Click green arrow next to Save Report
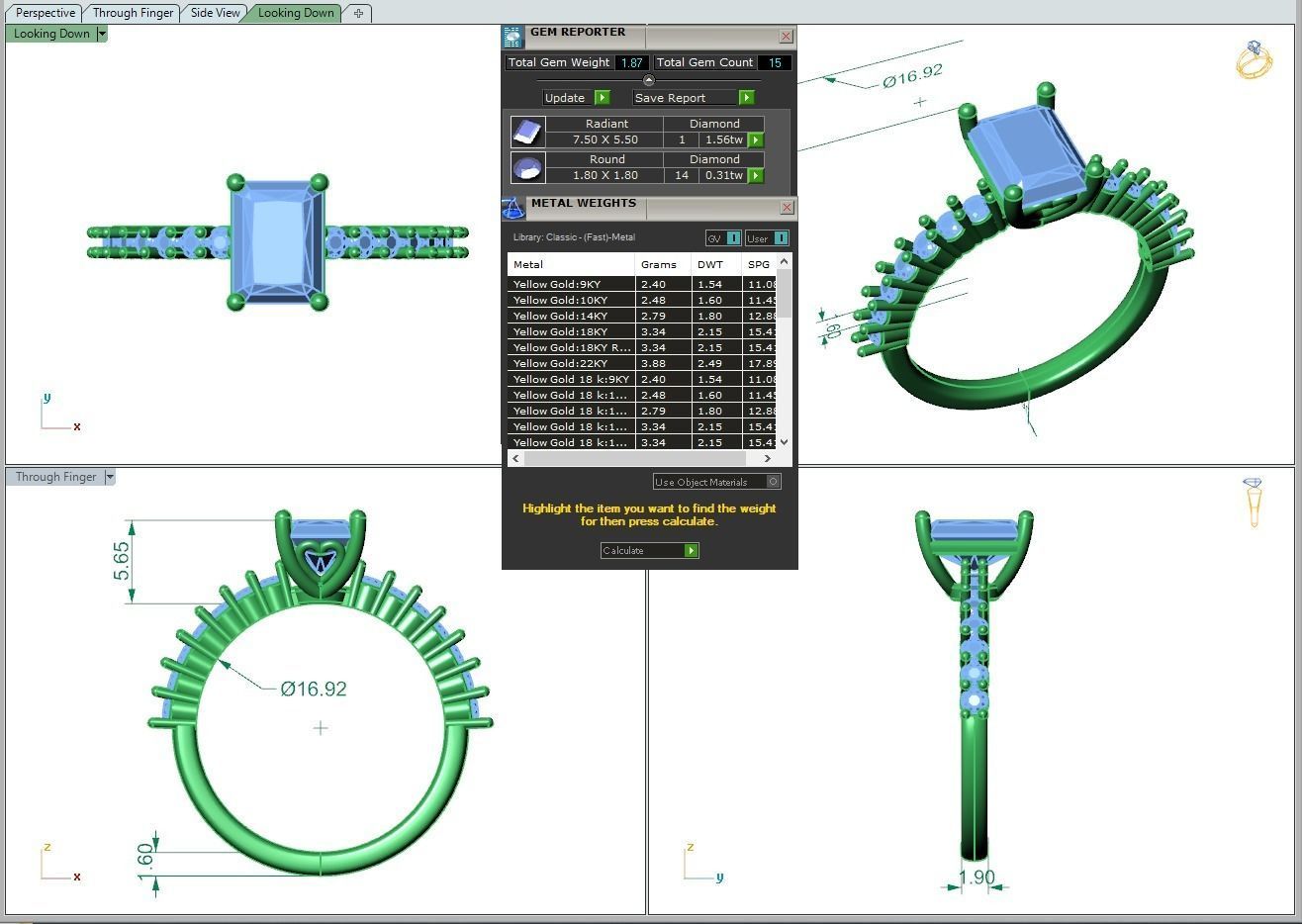The image size is (1302, 924). coord(746,98)
